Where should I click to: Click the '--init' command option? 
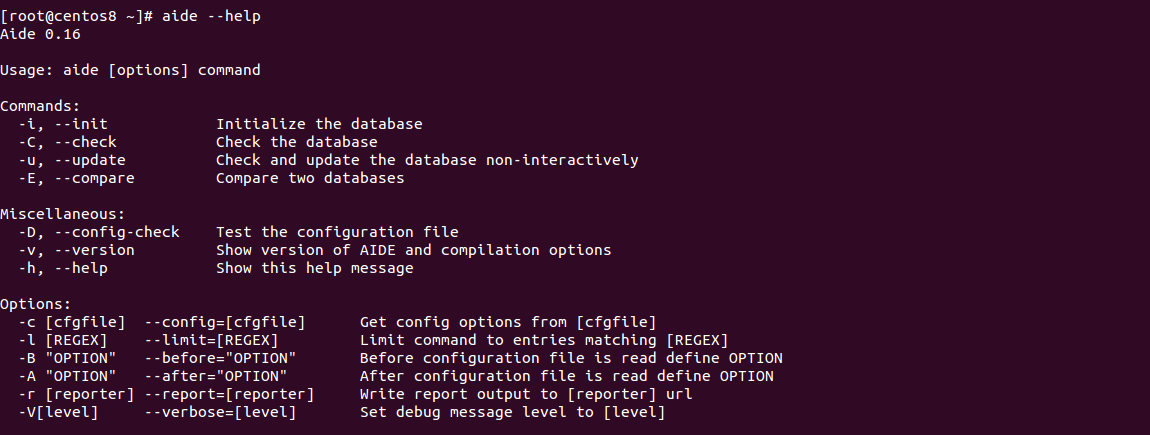81,124
